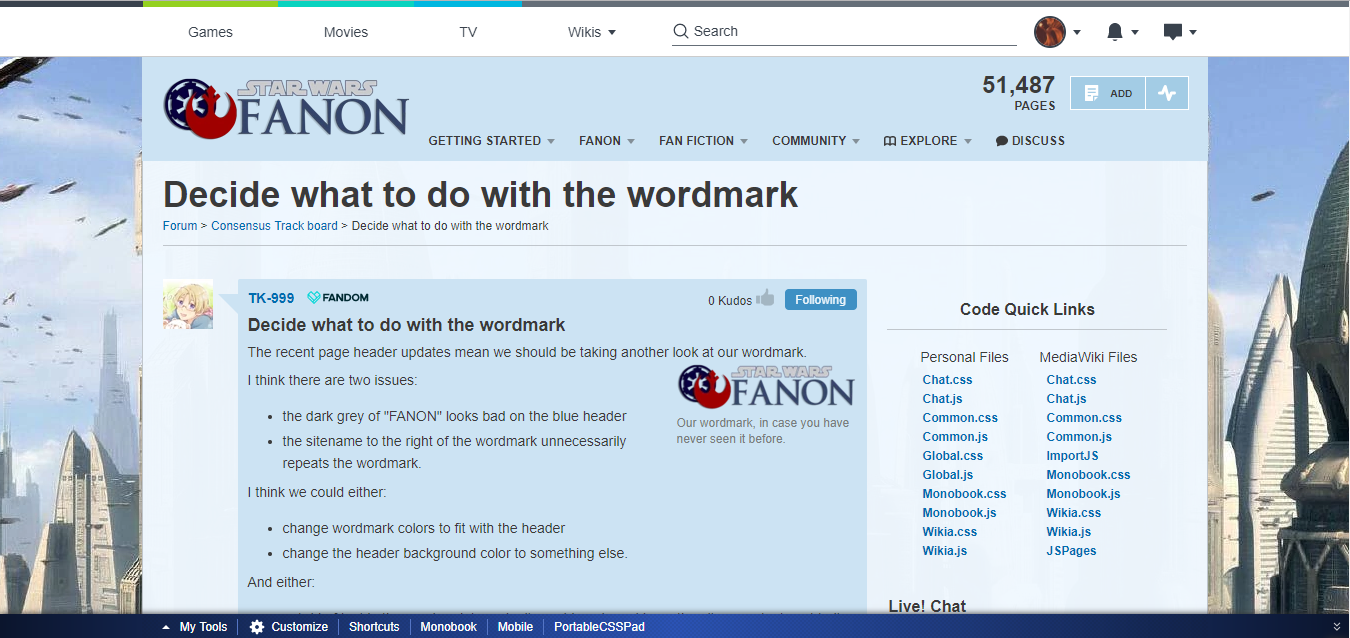The image size is (1350, 638).
Task: Open Monobook.css under MediaWiki Files
Action: click(1088, 475)
